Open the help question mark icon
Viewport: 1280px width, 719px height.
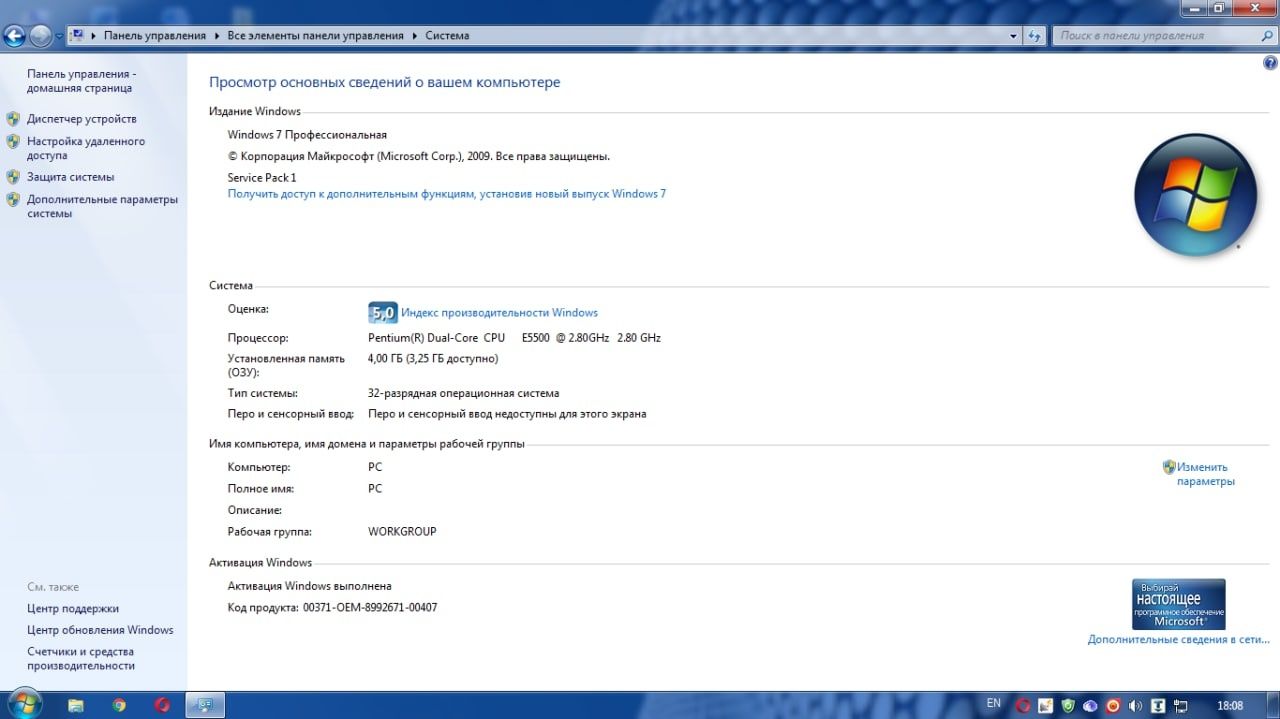(1271, 63)
